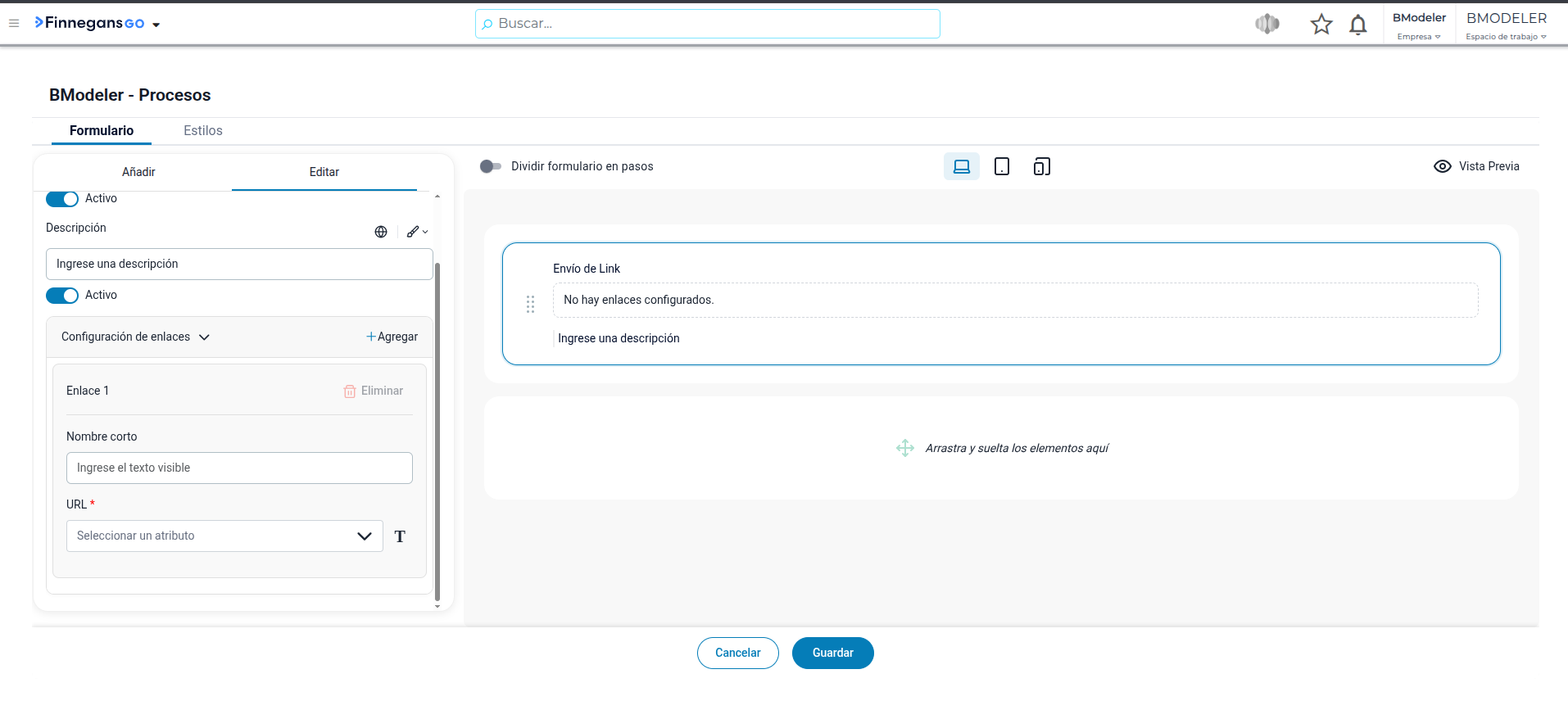Switch to the Formulario tab
This screenshot has height=701, width=1568.
click(x=102, y=130)
